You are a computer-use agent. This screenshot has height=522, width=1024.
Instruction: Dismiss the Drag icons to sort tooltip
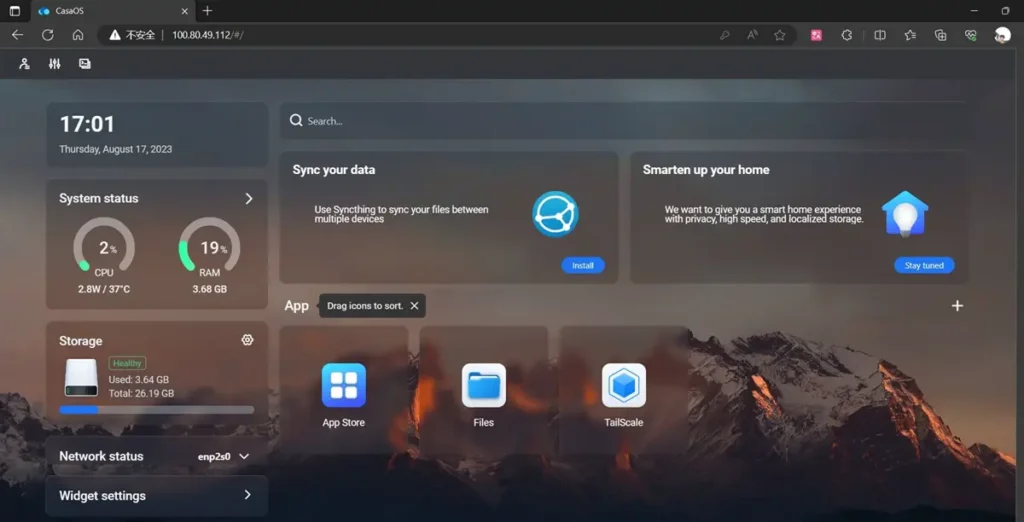pyautogui.click(x=414, y=306)
